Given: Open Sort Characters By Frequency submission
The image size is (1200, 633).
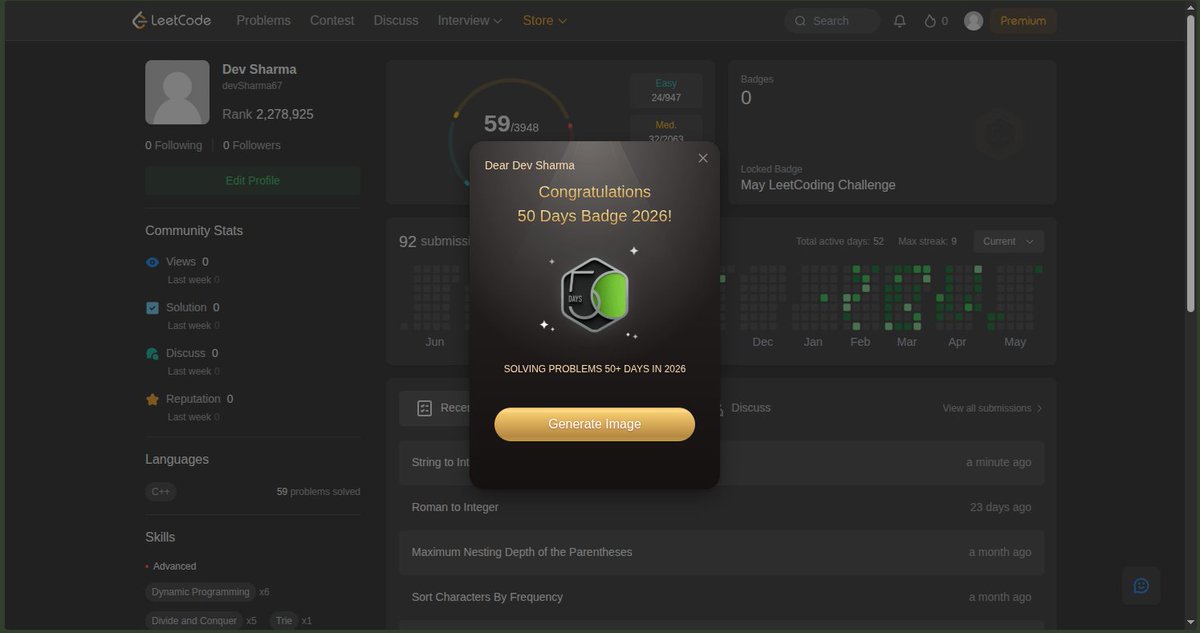Looking at the screenshot, I should point(721,597).
